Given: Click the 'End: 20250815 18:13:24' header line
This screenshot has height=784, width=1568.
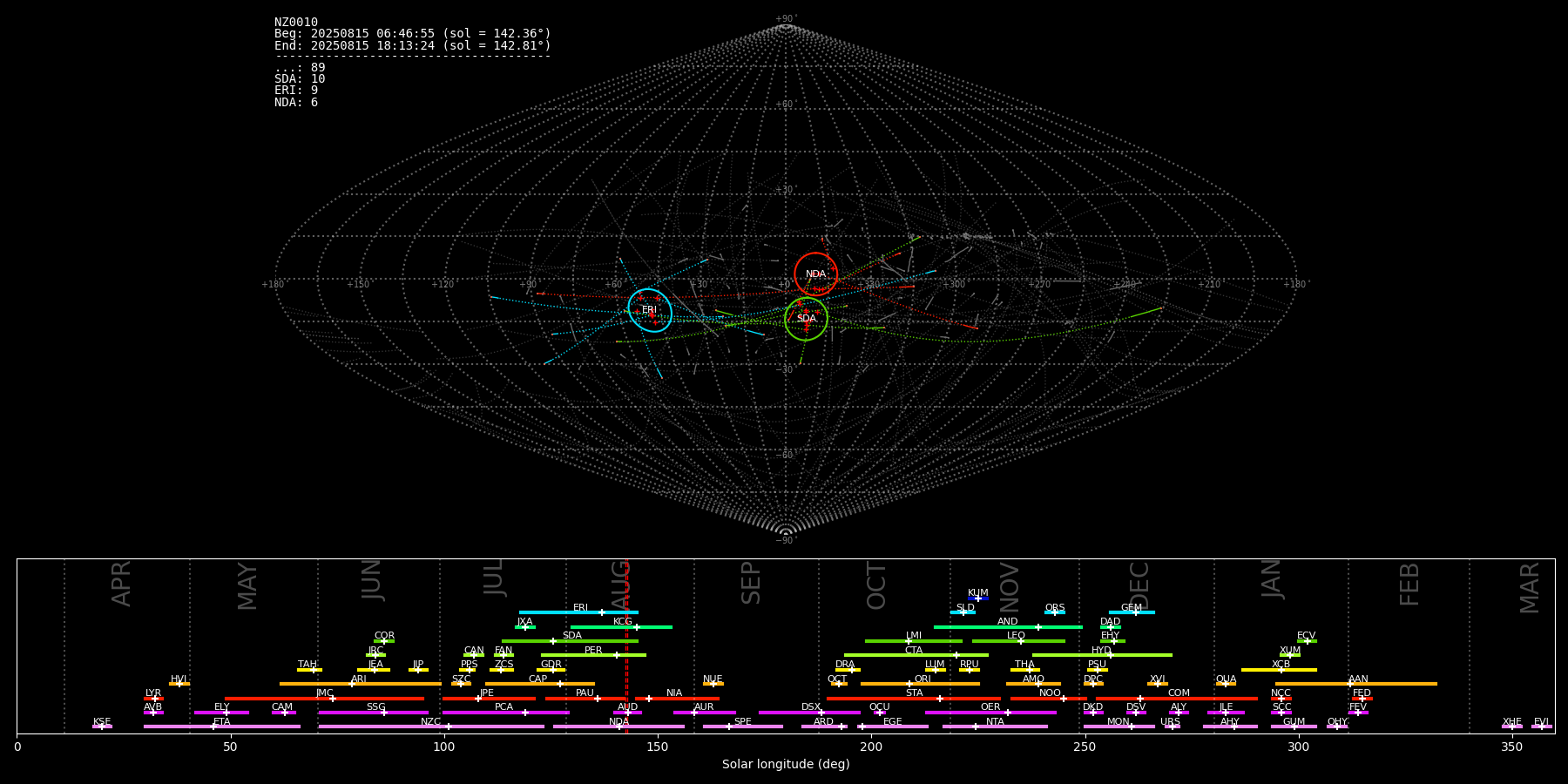Looking at the screenshot, I should coord(413,45).
